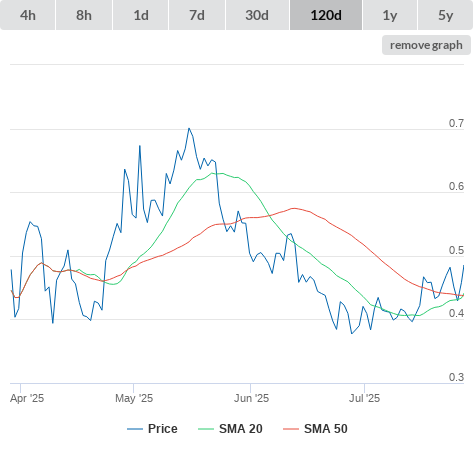Click the remove graph button
474x455 pixels.
coord(426,45)
